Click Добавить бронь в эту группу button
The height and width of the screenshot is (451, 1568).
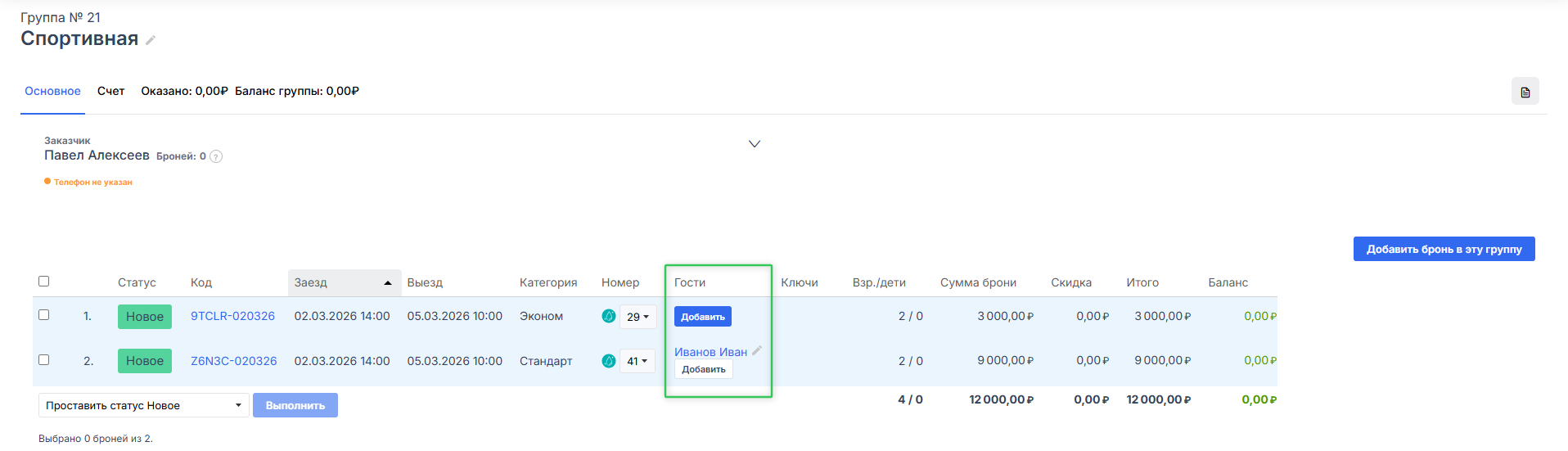(1444, 249)
